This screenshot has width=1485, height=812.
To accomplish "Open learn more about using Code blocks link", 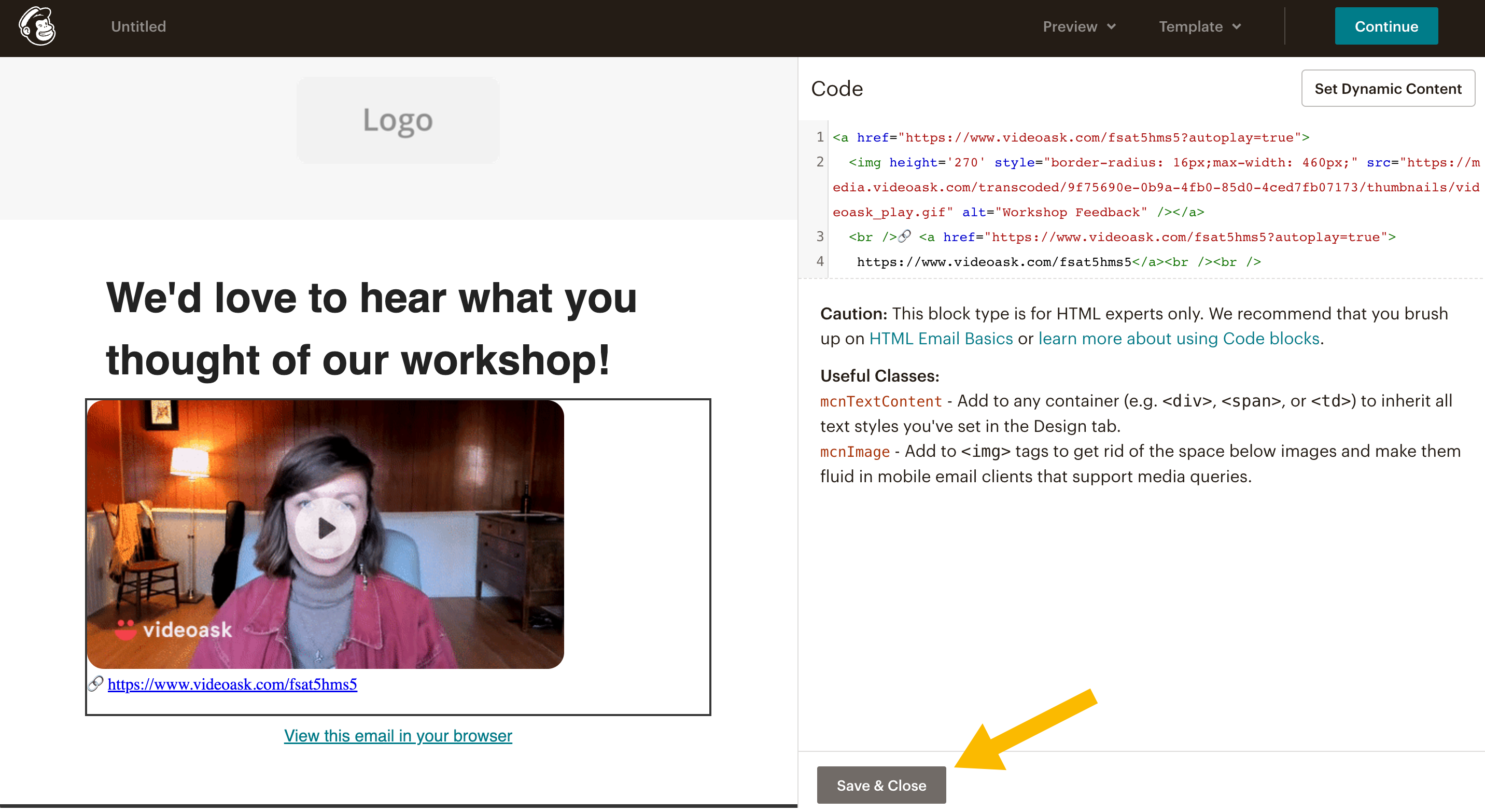I will [1179, 338].
